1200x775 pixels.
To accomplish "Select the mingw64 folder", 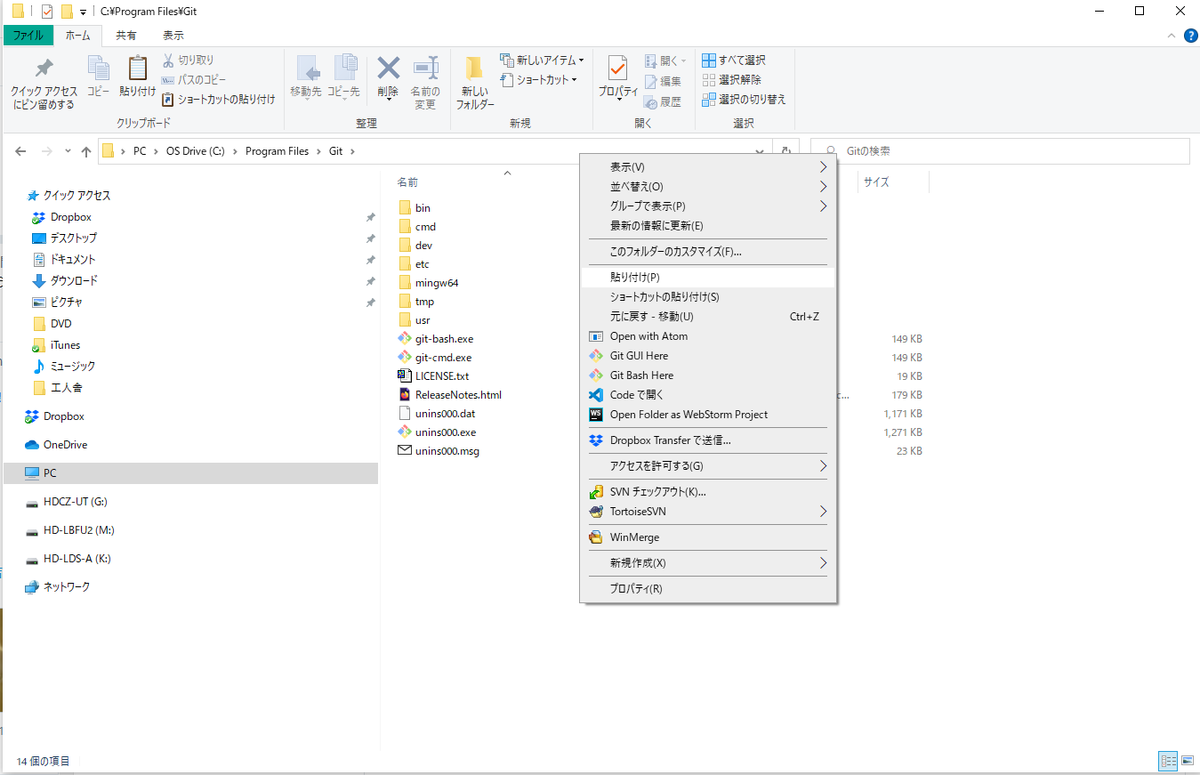I will [428, 283].
